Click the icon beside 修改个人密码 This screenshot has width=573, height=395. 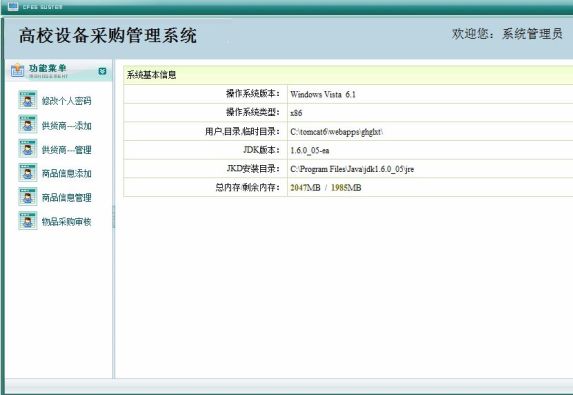coord(28,100)
